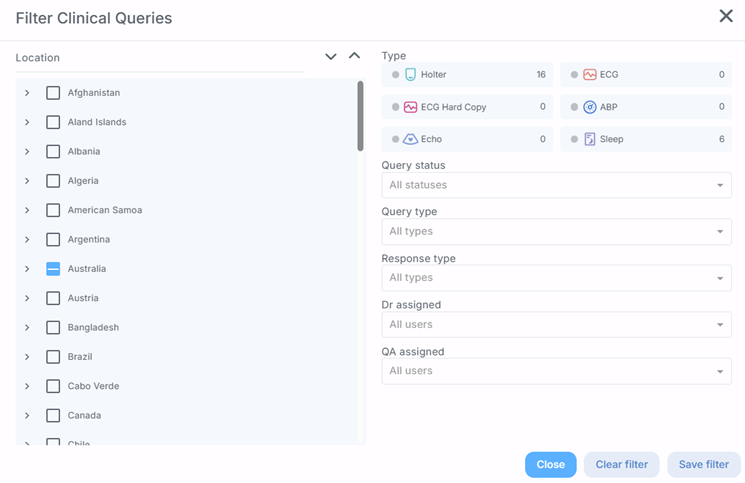Select Argentina in the location list
The width and height of the screenshot is (745, 483).
[x=89, y=240]
